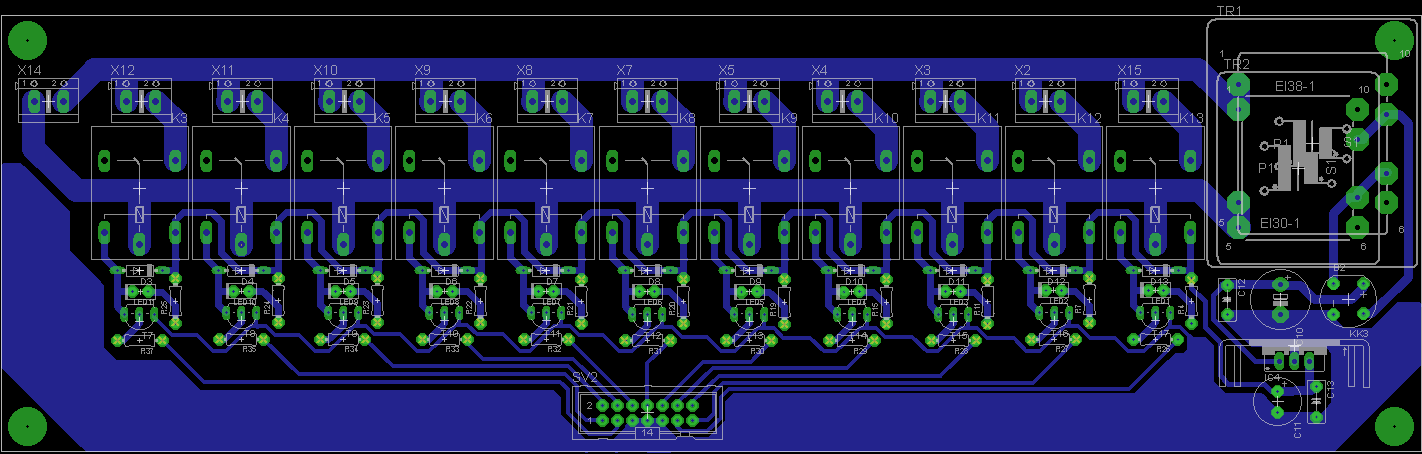Select resistor R22
The height and width of the screenshot is (454, 1422).
(481, 300)
